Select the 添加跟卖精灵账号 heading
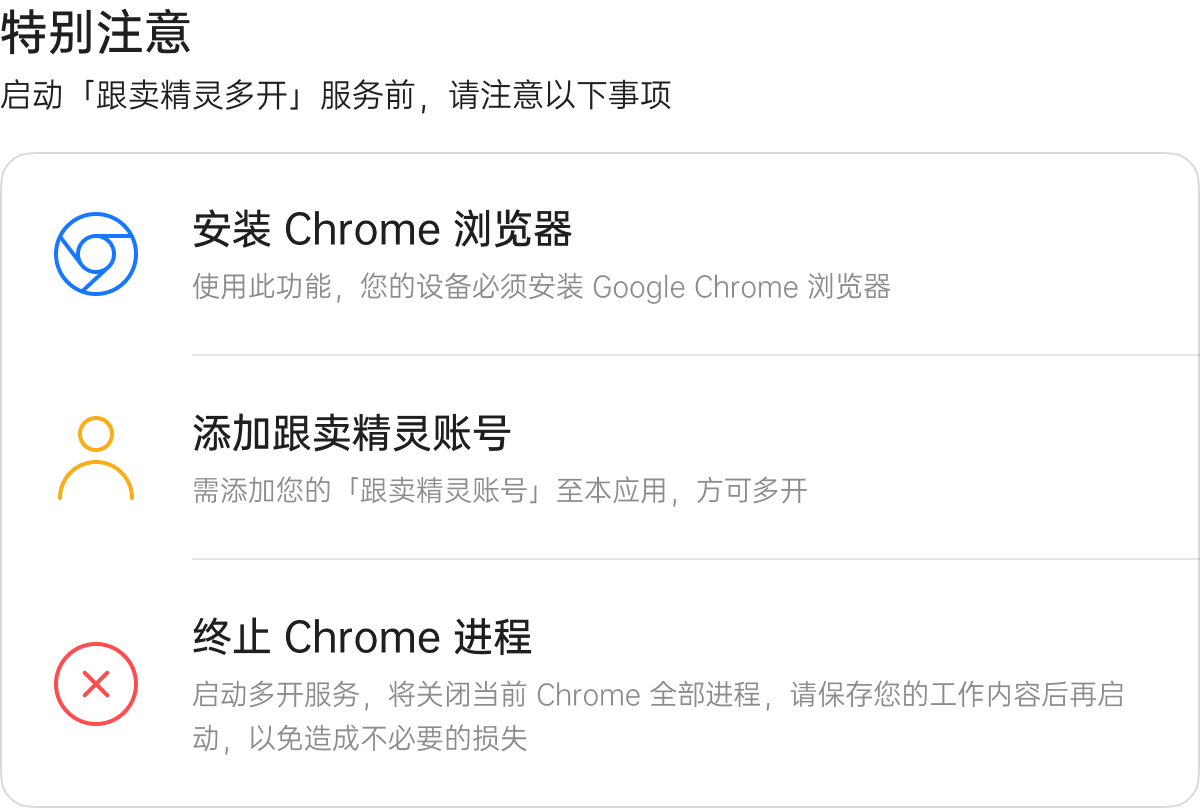 [x=352, y=434]
